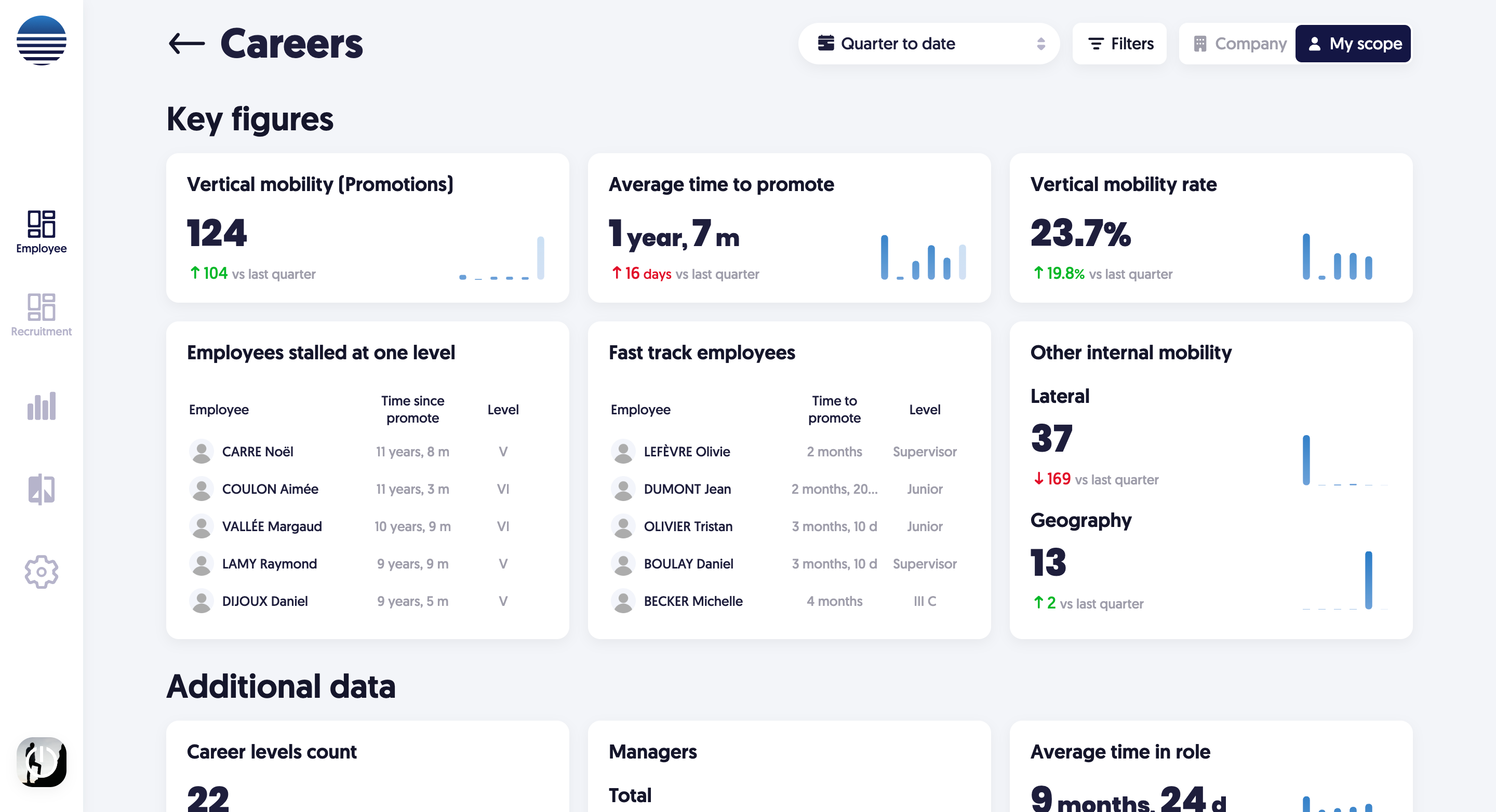
Task: Open the CARRE Noël employee row
Action: (x=258, y=452)
